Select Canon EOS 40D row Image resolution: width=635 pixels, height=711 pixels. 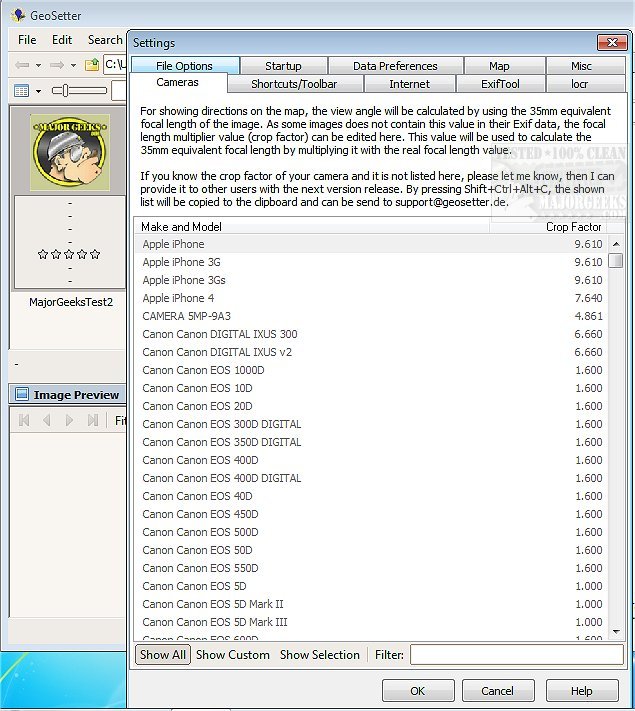[x=371, y=496]
